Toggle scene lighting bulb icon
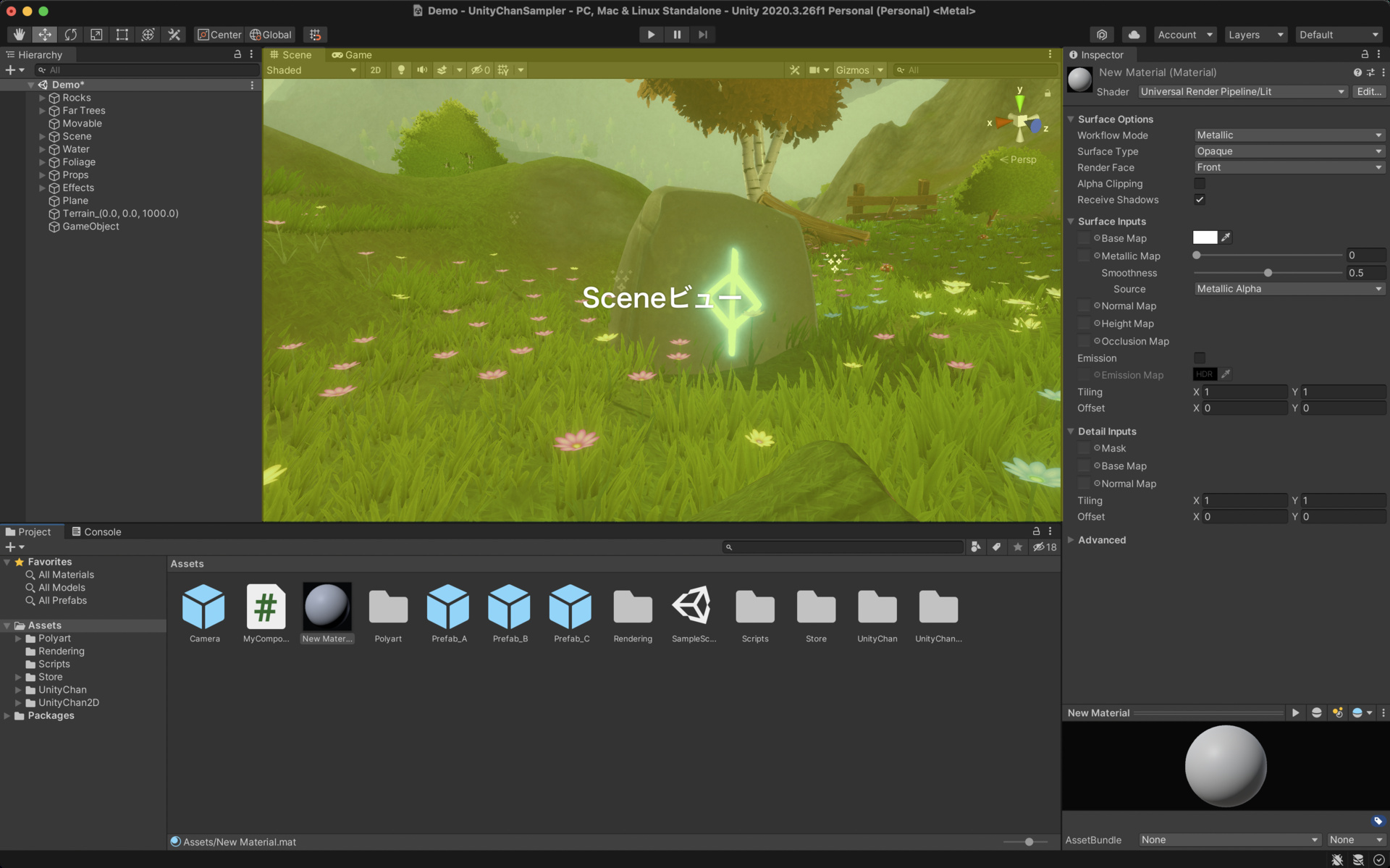The image size is (1390, 868). (x=401, y=70)
